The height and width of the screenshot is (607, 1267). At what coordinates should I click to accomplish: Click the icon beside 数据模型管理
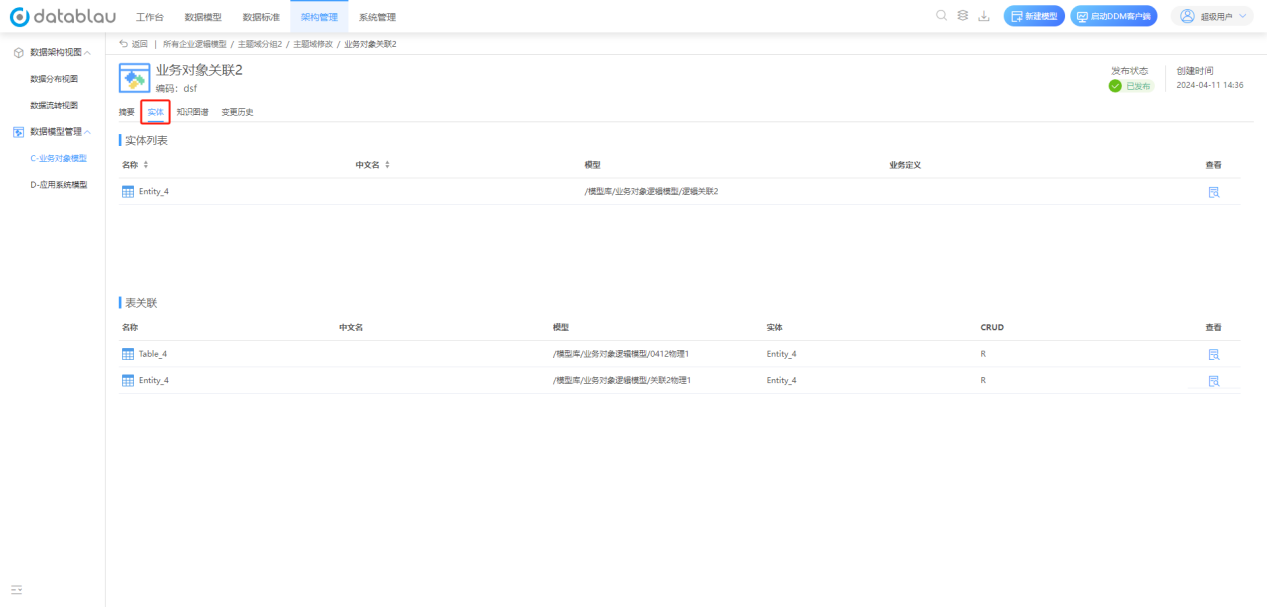click(x=19, y=132)
